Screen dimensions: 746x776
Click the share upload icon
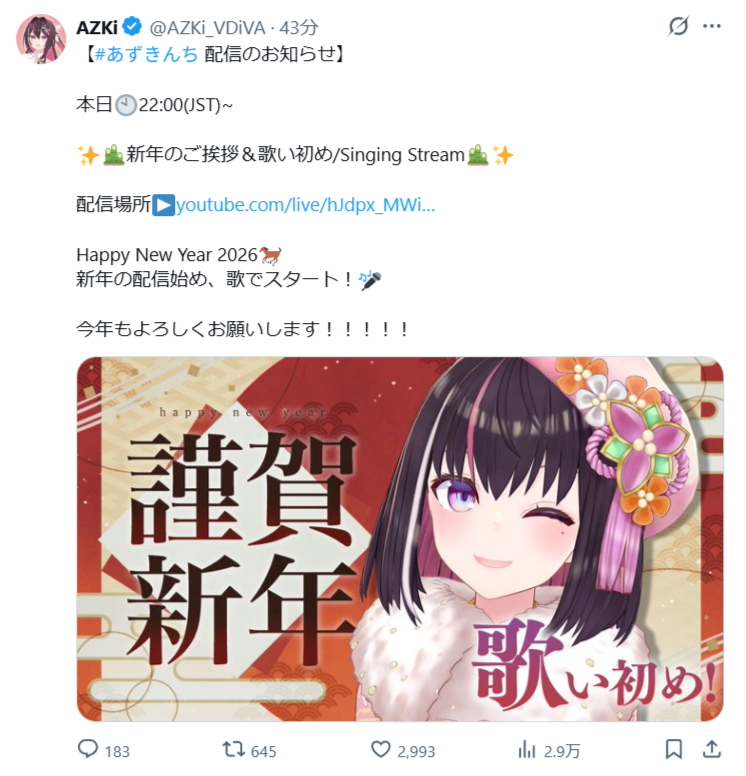tap(711, 749)
